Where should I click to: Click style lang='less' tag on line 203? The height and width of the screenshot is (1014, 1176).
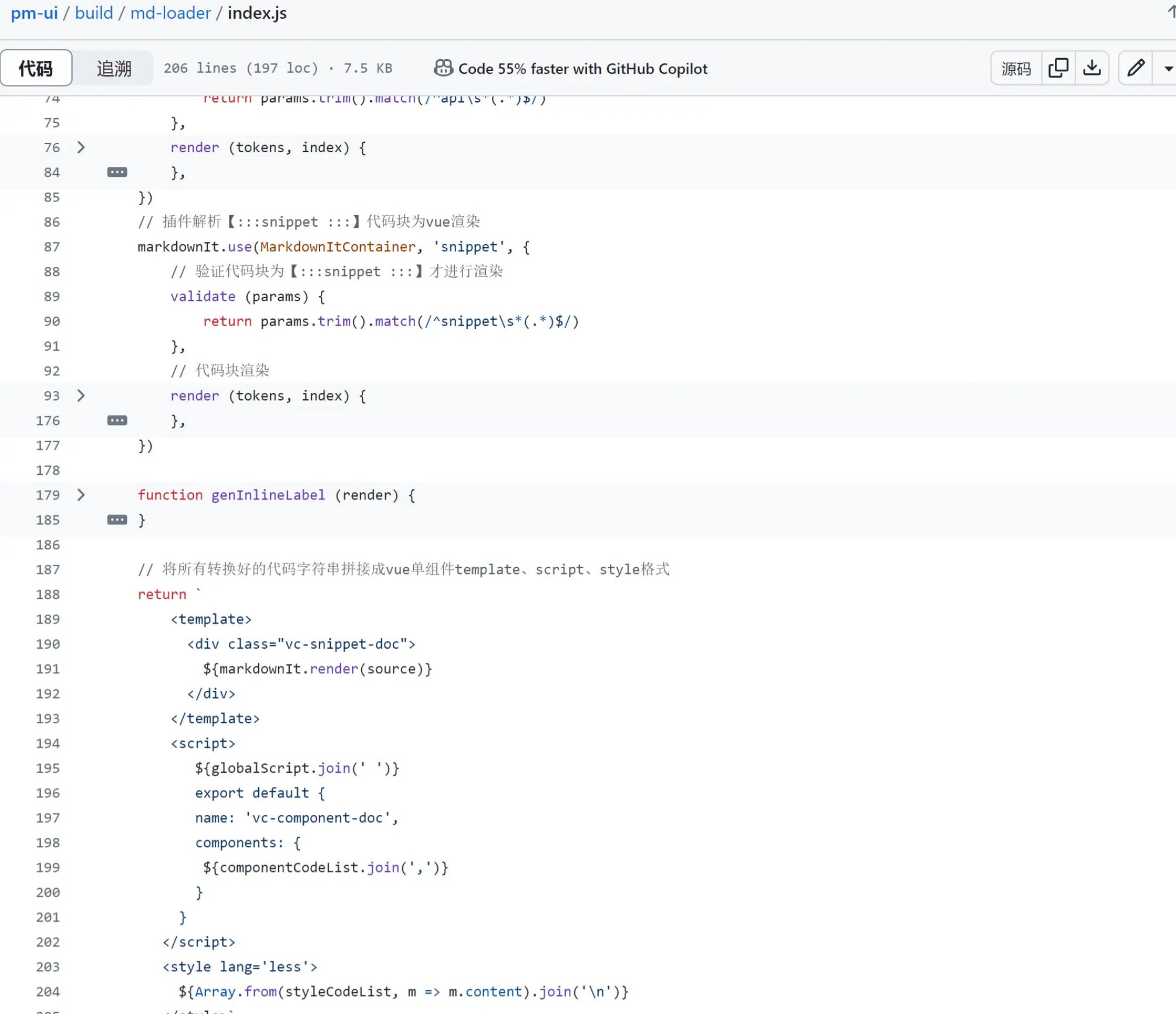point(240,967)
